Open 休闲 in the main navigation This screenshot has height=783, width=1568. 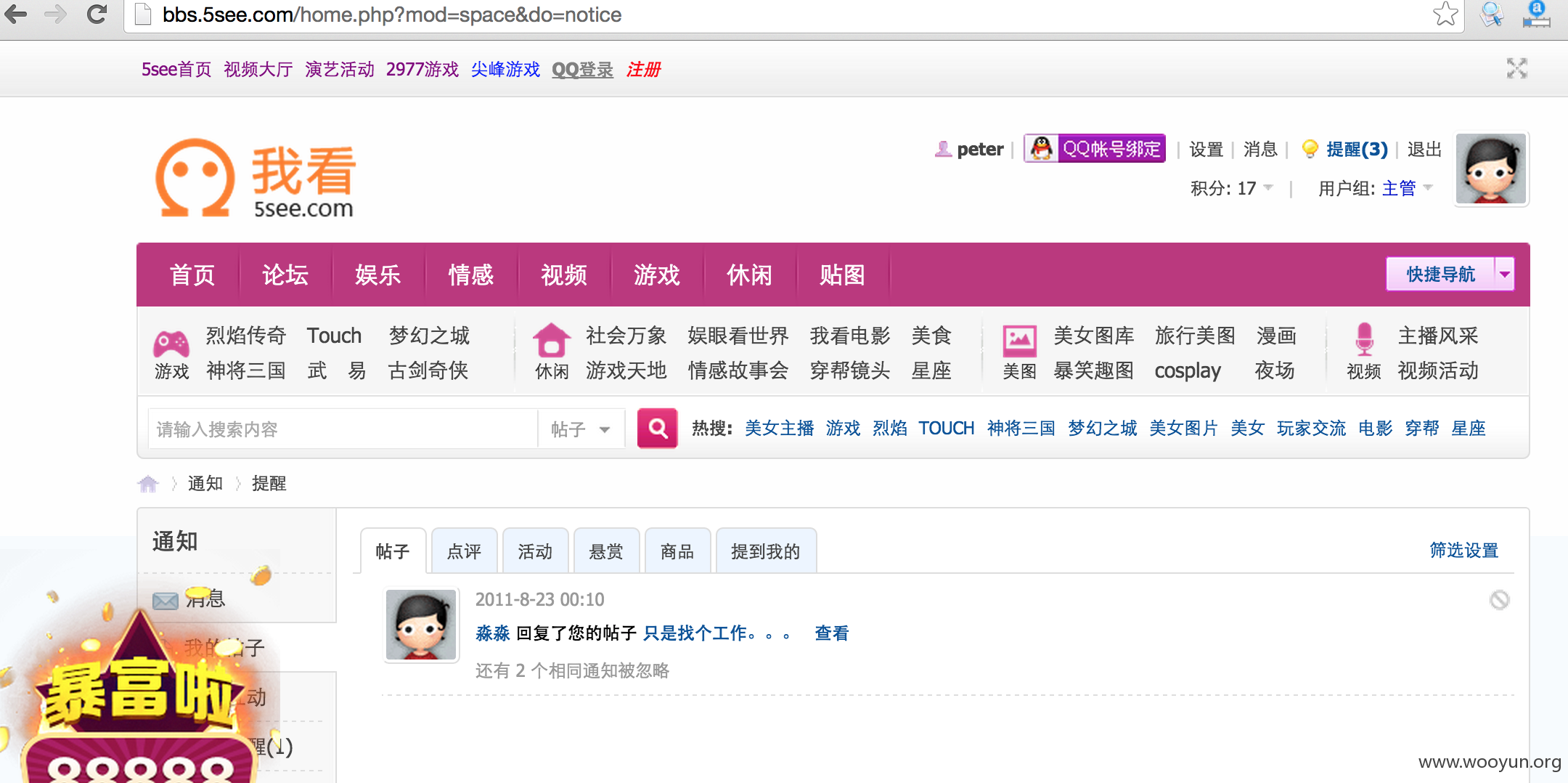pos(750,275)
